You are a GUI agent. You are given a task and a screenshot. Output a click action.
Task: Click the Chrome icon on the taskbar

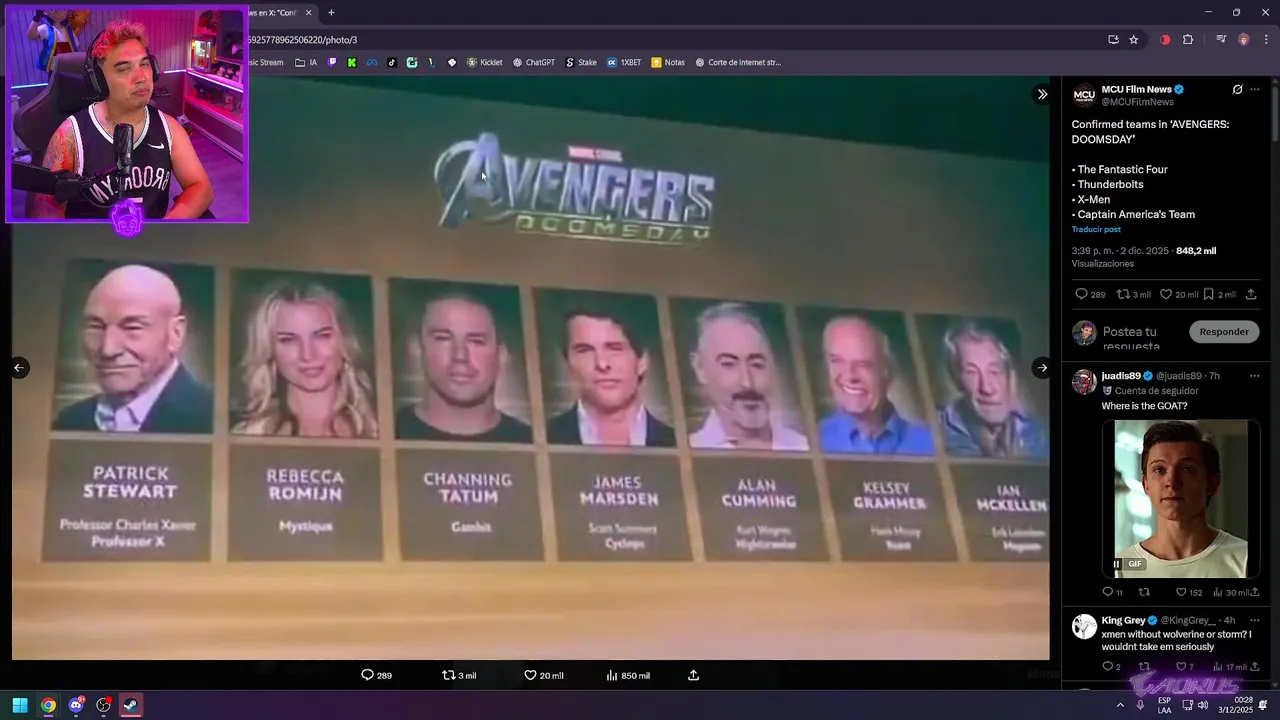coord(48,705)
